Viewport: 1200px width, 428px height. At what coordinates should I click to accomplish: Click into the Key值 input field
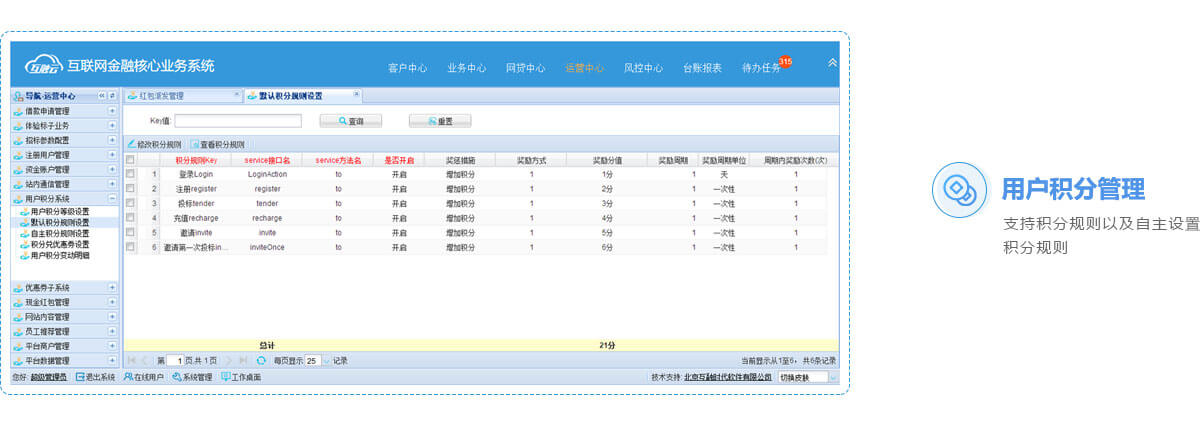238,121
